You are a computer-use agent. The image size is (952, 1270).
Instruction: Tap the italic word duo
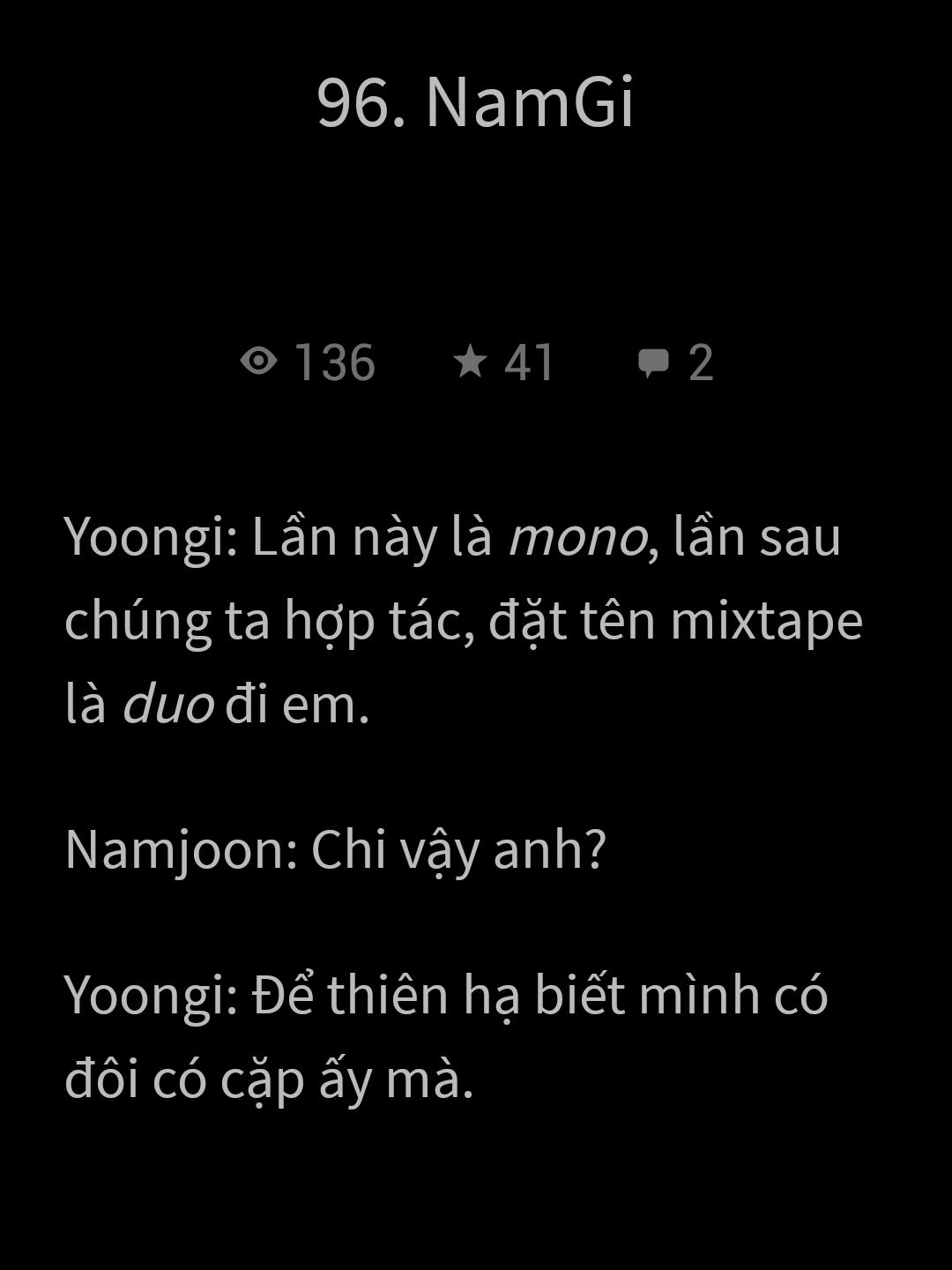tap(167, 705)
